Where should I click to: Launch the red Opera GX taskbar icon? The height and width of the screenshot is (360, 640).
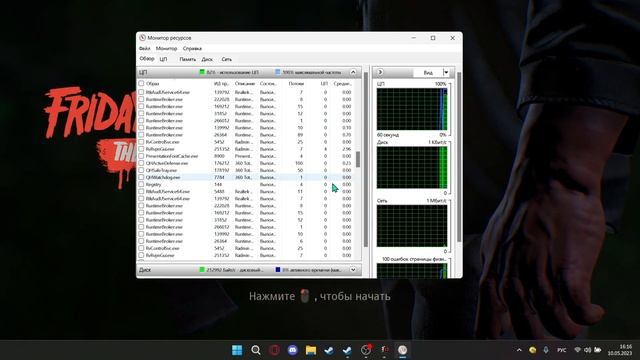[x=274, y=350]
